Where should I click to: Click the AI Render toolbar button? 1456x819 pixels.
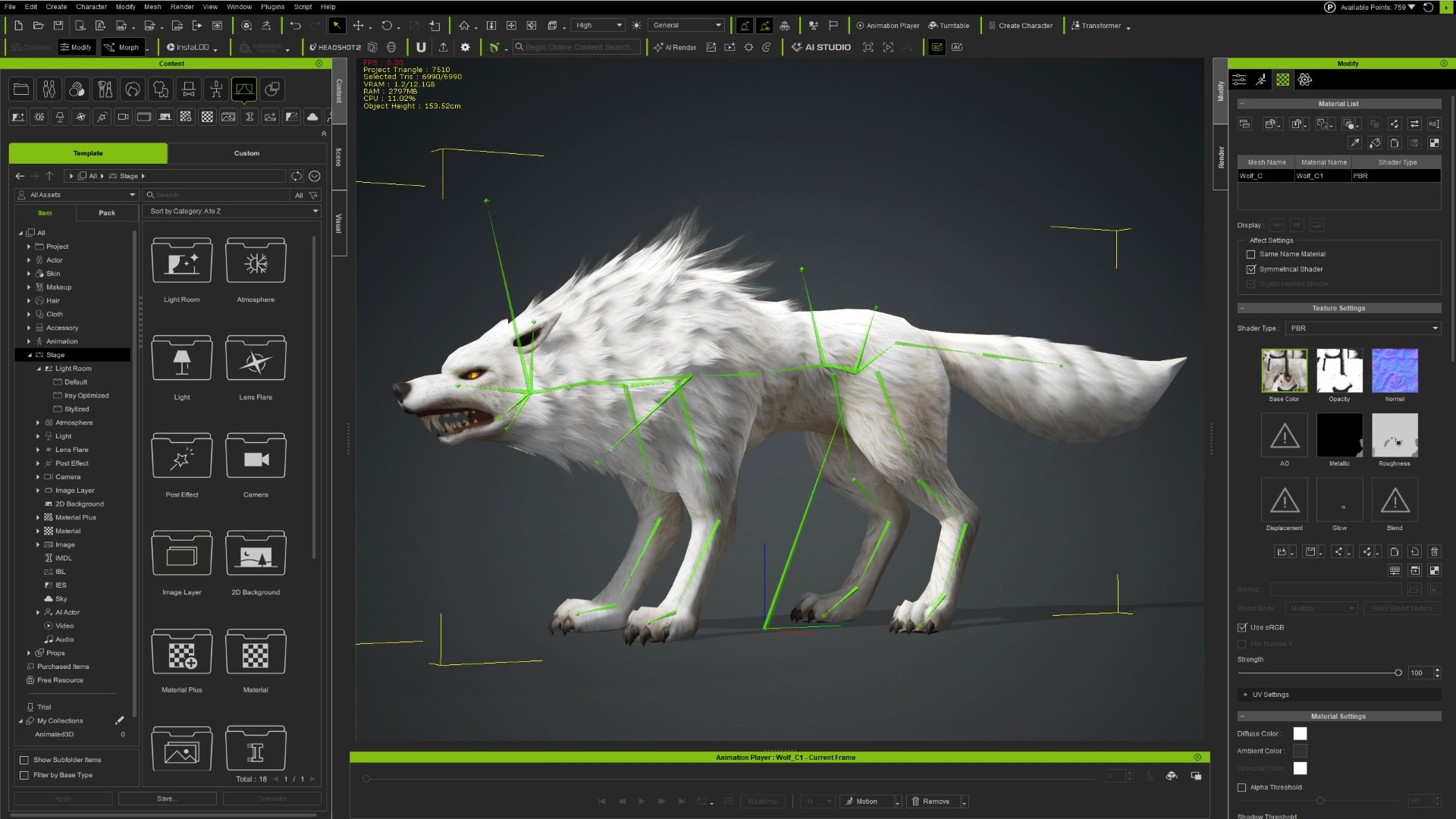tap(675, 47)
